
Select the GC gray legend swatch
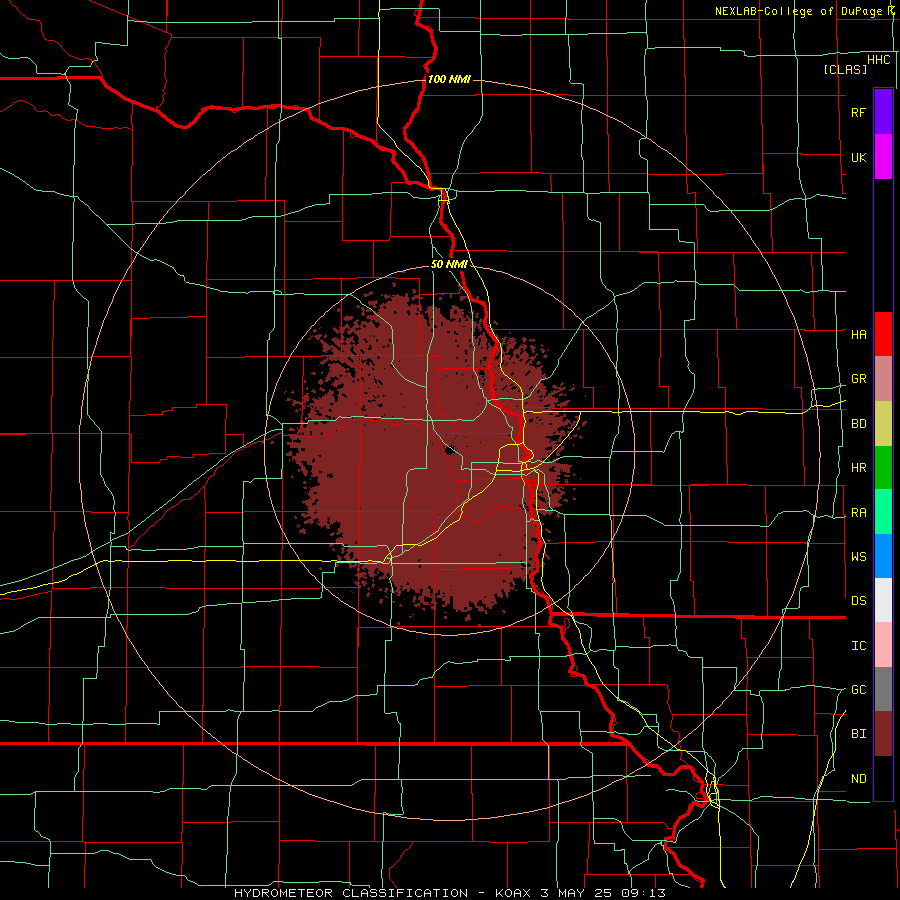[883, 689]
